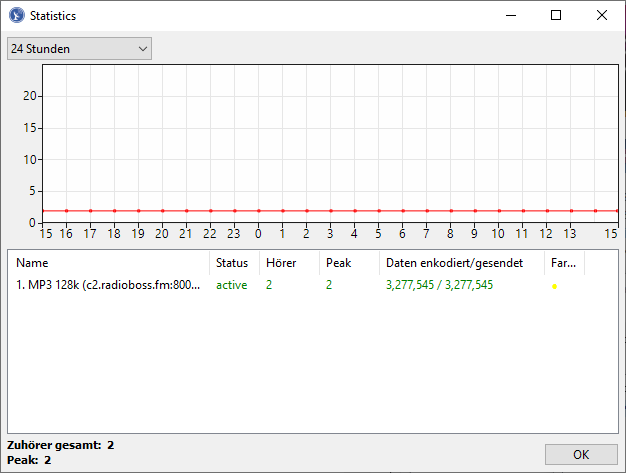Screen dimensions: 626x473
Task: Open the 24 Stunden time range dropdown
Action: click(x=79, y=49)
